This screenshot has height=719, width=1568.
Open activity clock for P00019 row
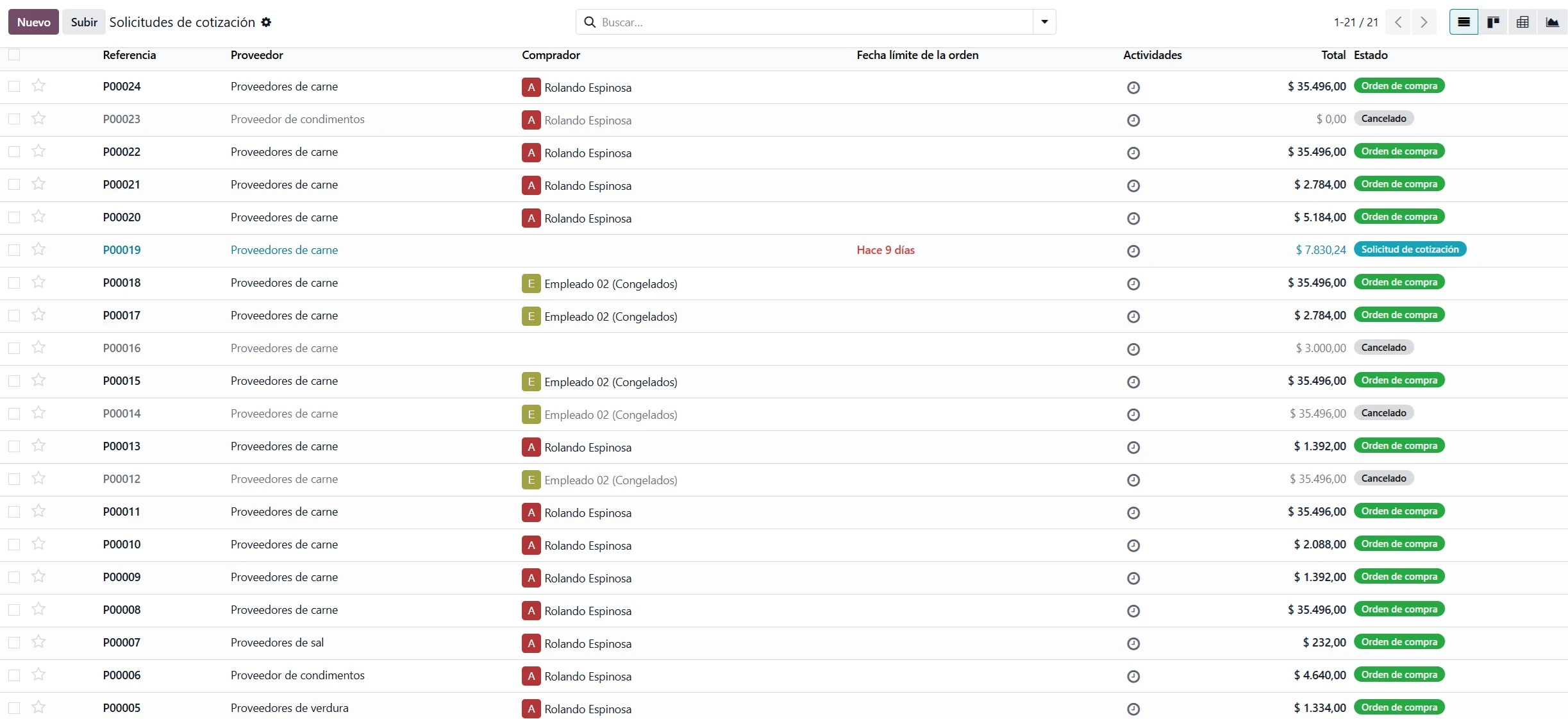tap(1133, 251)
